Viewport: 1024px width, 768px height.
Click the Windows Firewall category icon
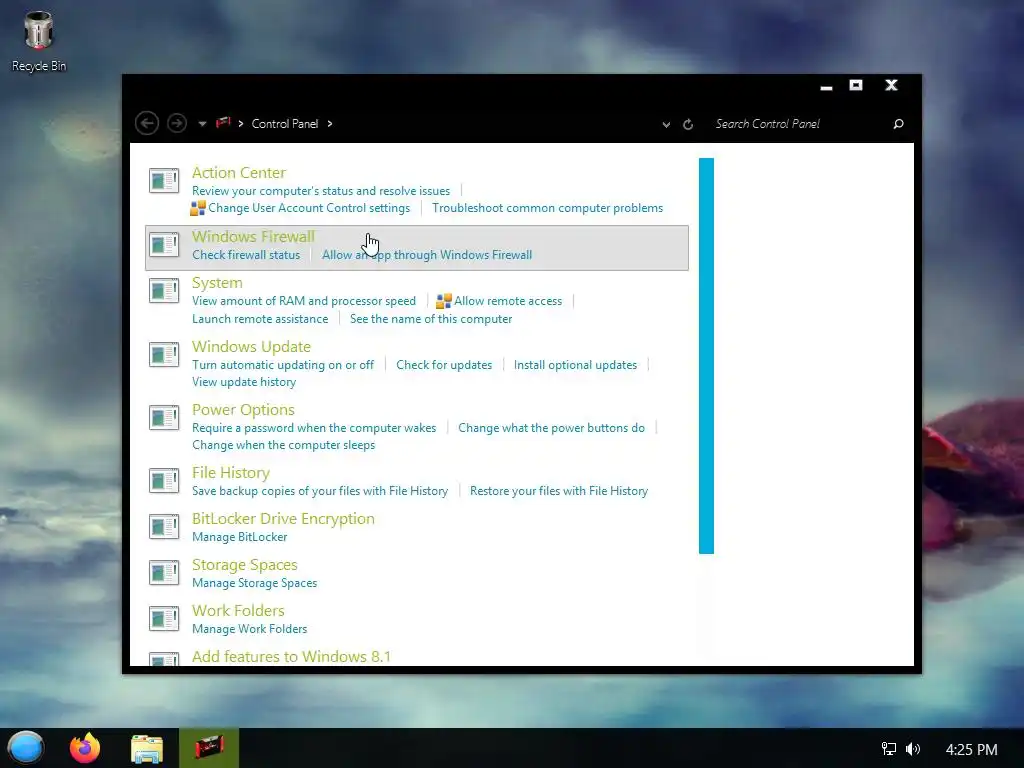(x=164, y=245)
